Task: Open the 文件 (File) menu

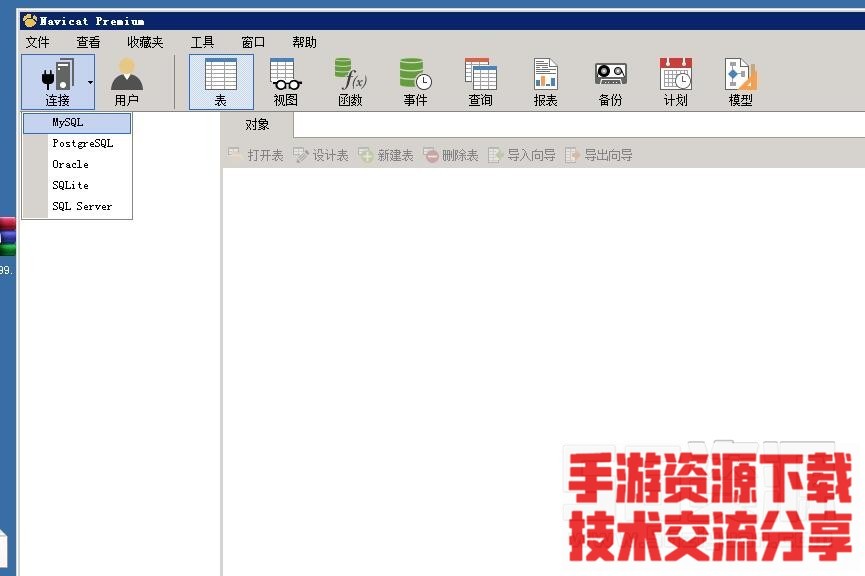Action: [x=37, y=42]
